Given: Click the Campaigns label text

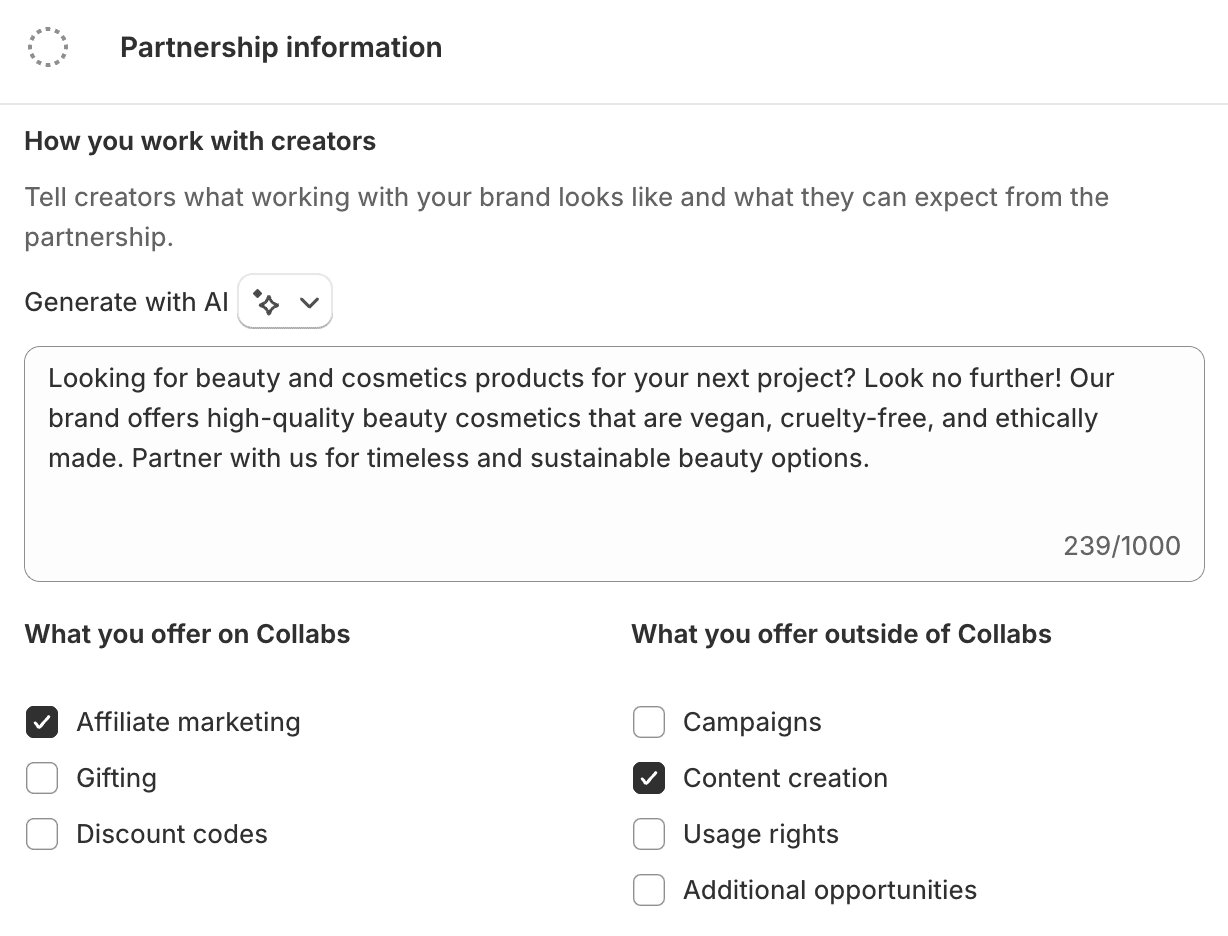Looking at the screenshot, I should [751, 722].
